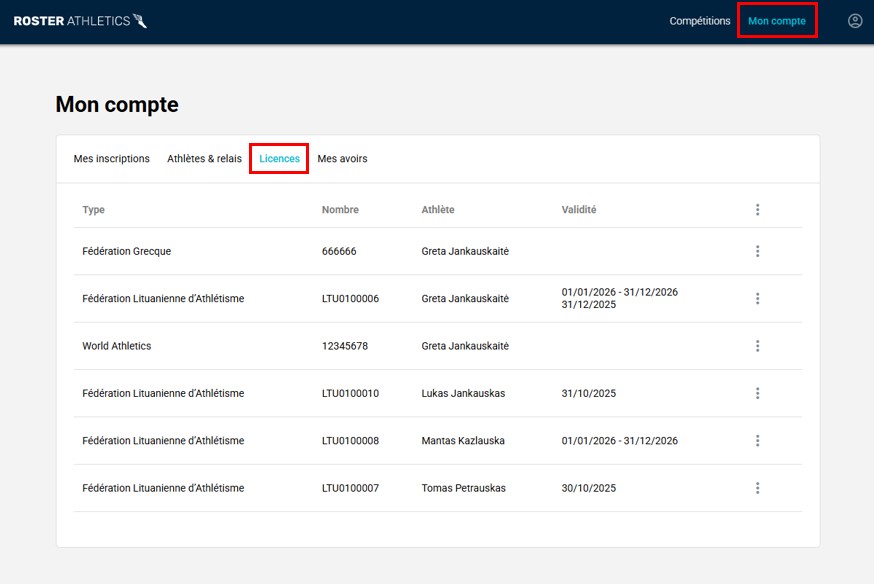
Task: Open options for the World Athletics licence
Action: pyautogui.click(x=757, y=346)
